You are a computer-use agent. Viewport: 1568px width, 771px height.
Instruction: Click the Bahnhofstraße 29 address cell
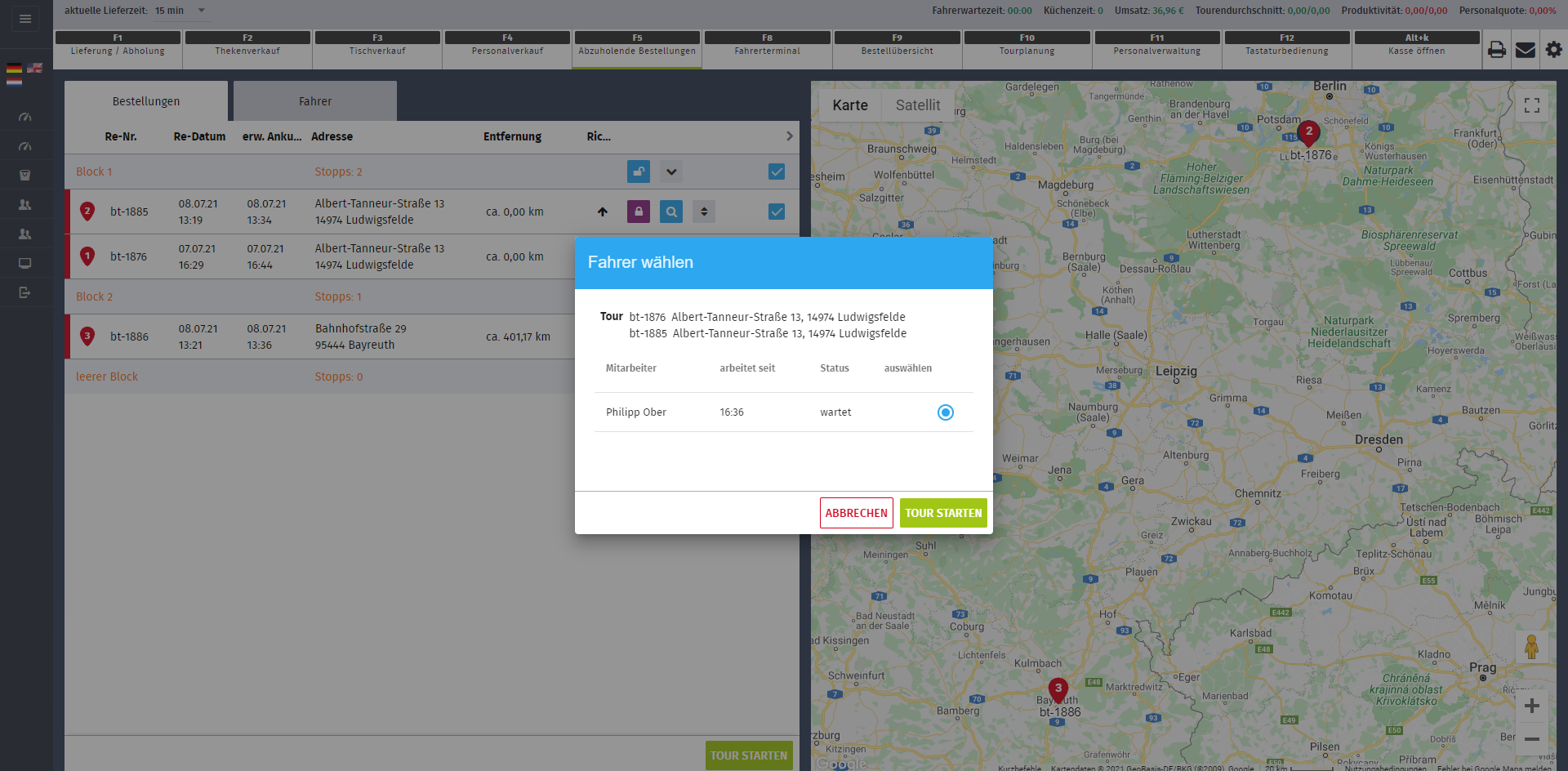coord(361,336)
